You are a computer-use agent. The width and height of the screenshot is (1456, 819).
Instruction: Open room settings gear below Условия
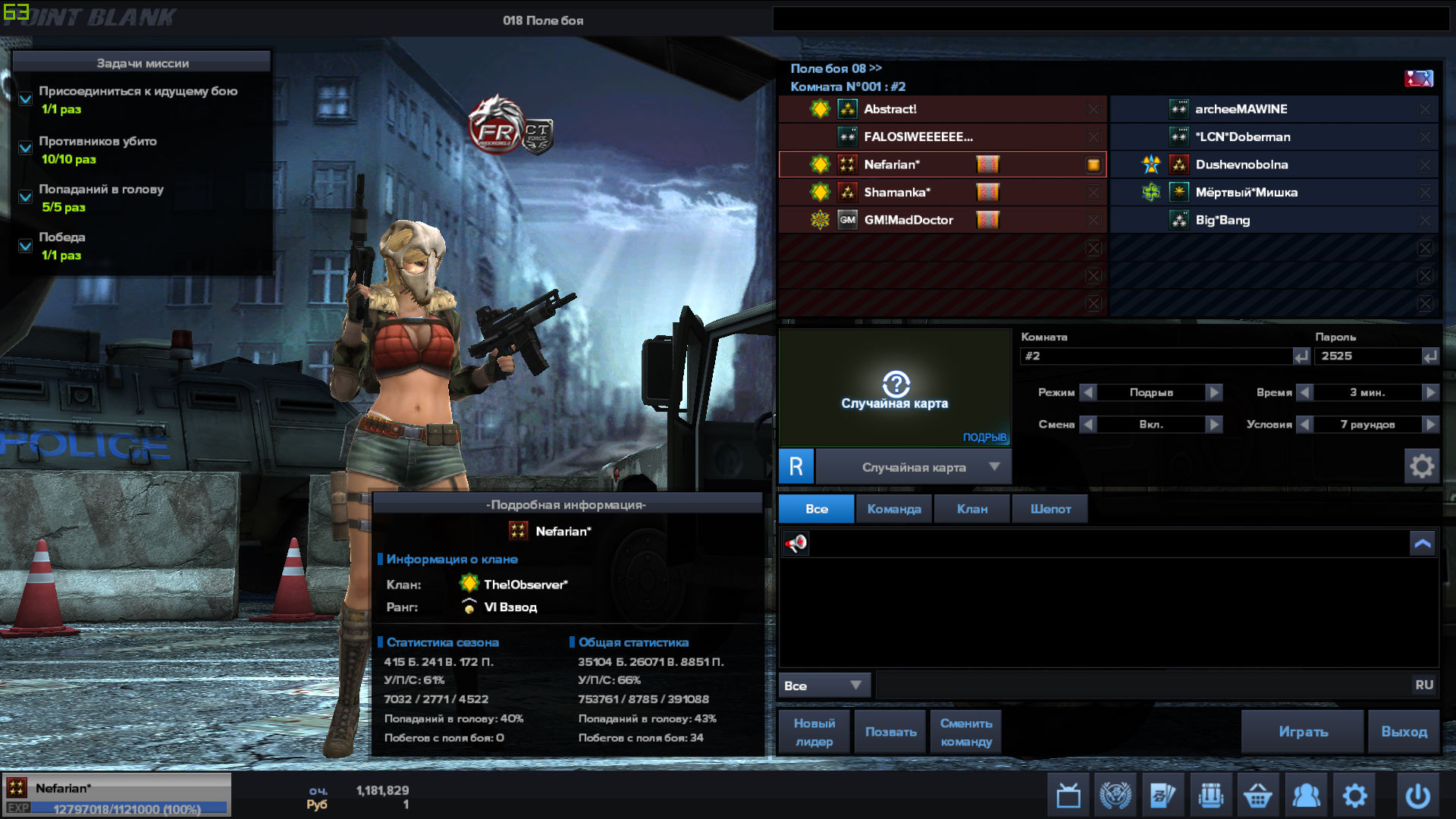(1421, 466)
